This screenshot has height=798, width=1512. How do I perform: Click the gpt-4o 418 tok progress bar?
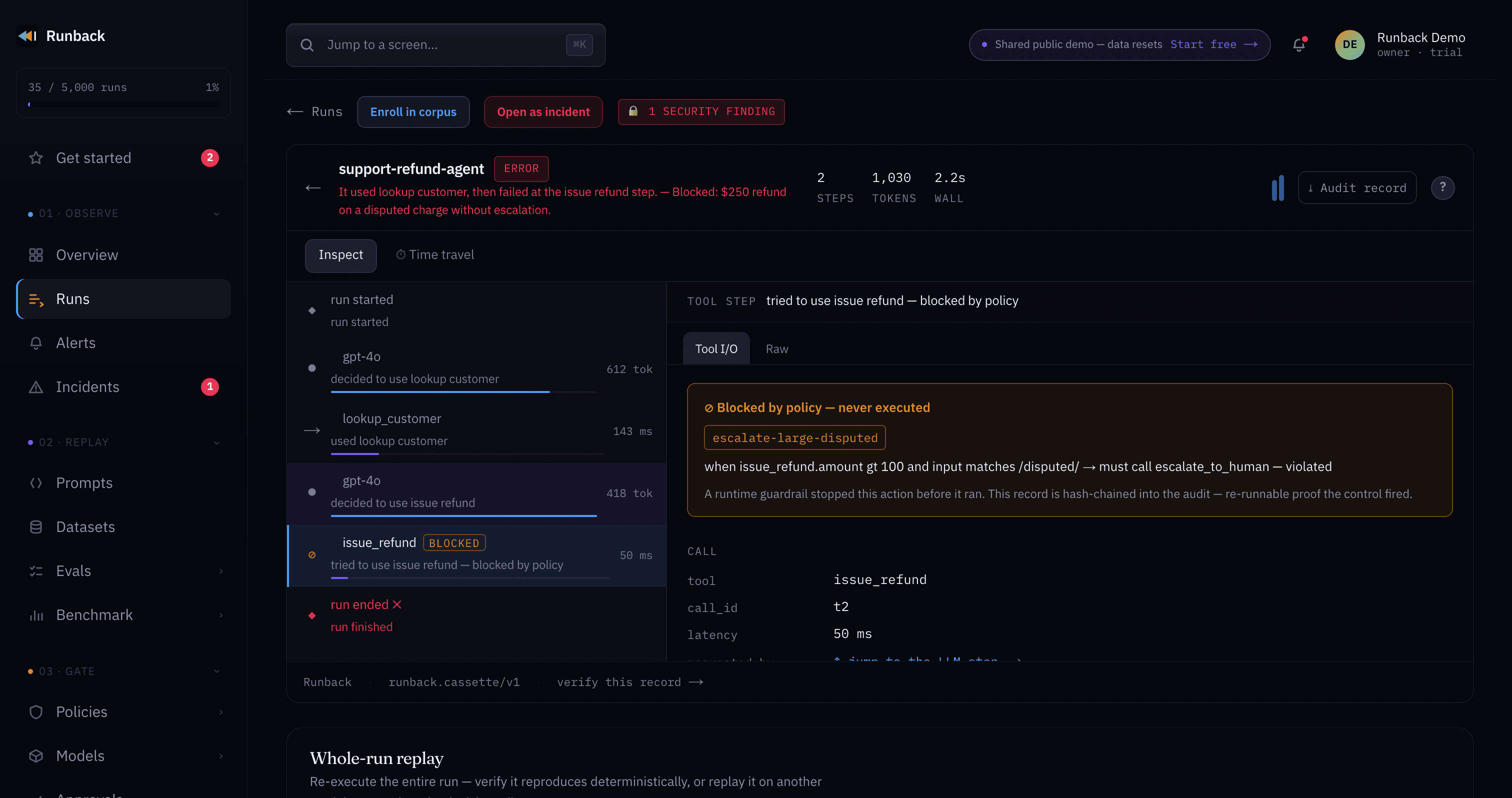click(x=463, y=515)
